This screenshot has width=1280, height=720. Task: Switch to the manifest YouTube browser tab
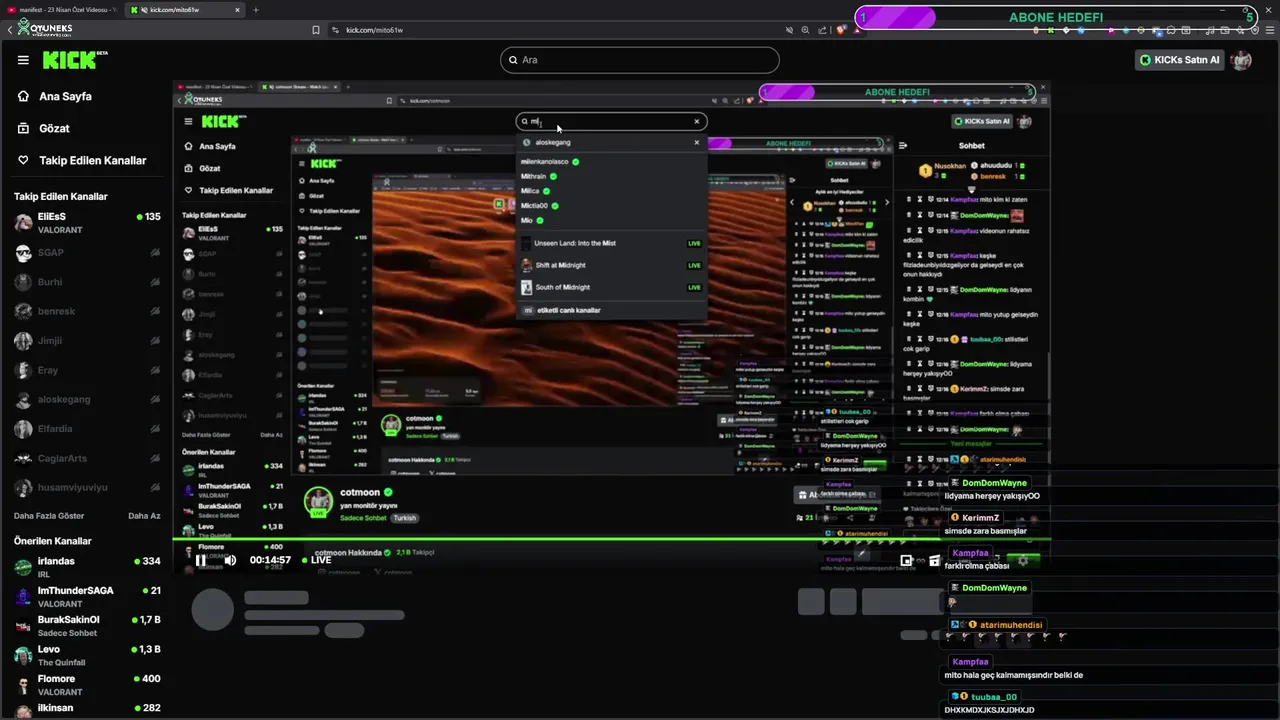pyautogui.click(x=62, y=10)
